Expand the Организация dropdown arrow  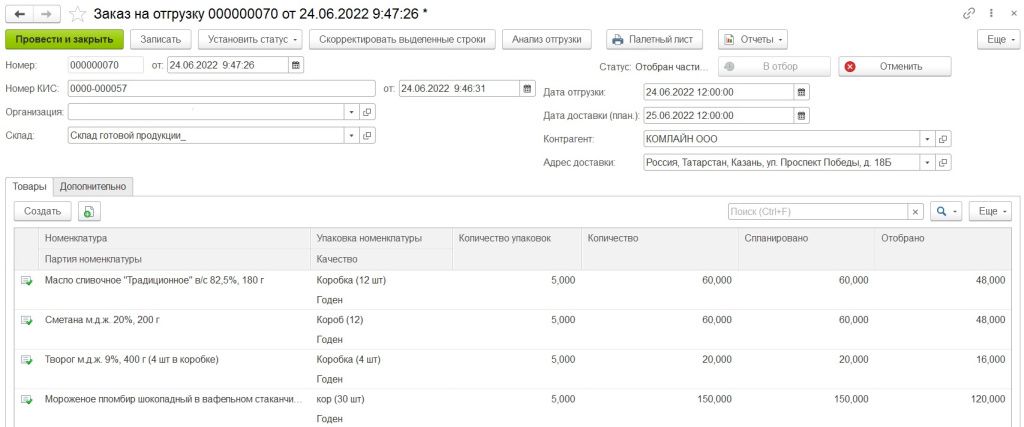[x=351, y=112]
